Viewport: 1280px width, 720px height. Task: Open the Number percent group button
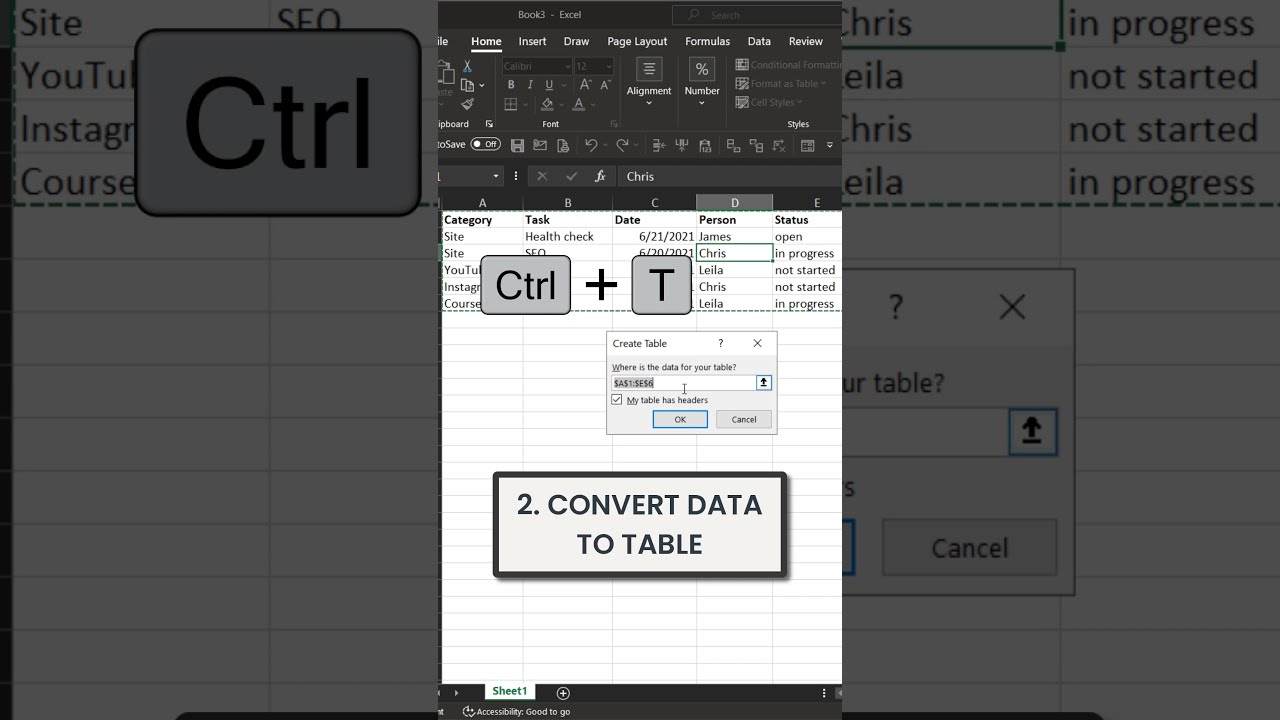(702, 82)
